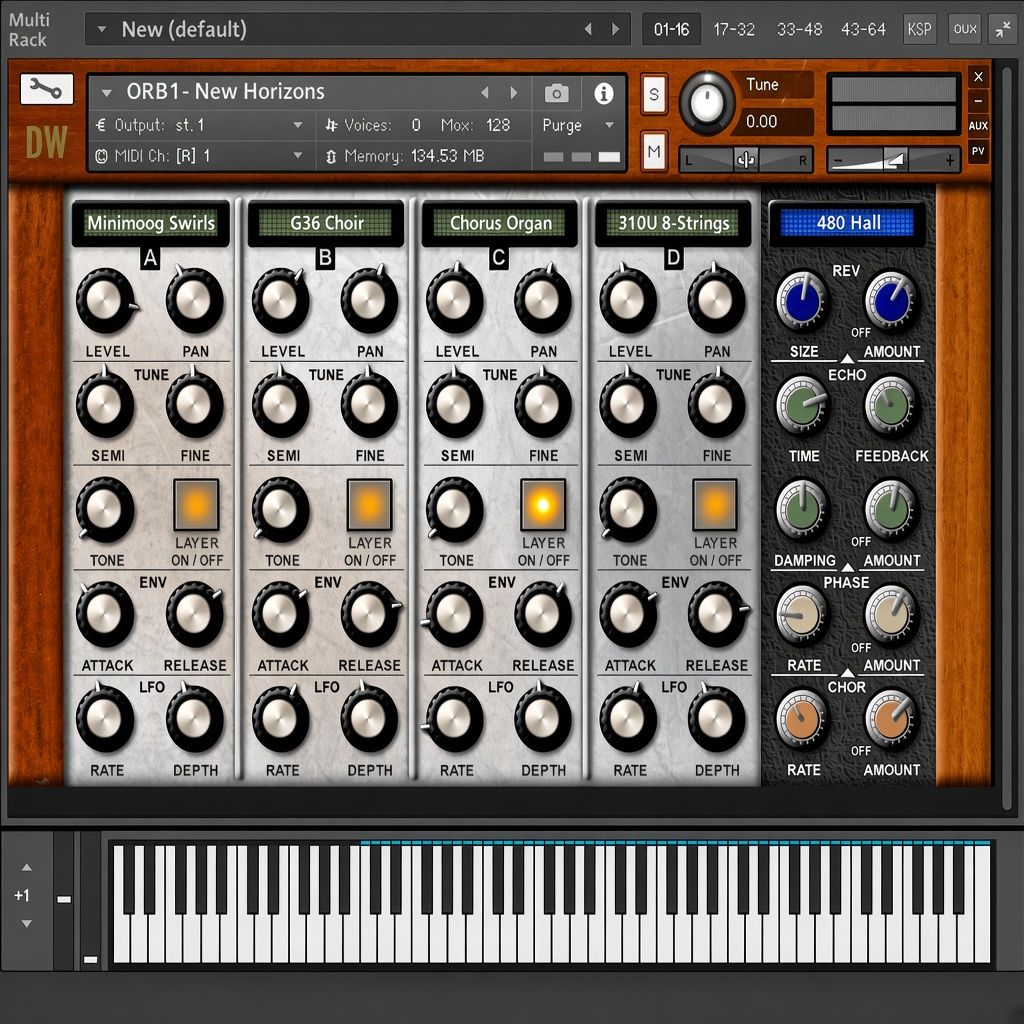1024x1024 pixels.
Task: Open the MIDI Ch dropdown
Action: point(297,155)
